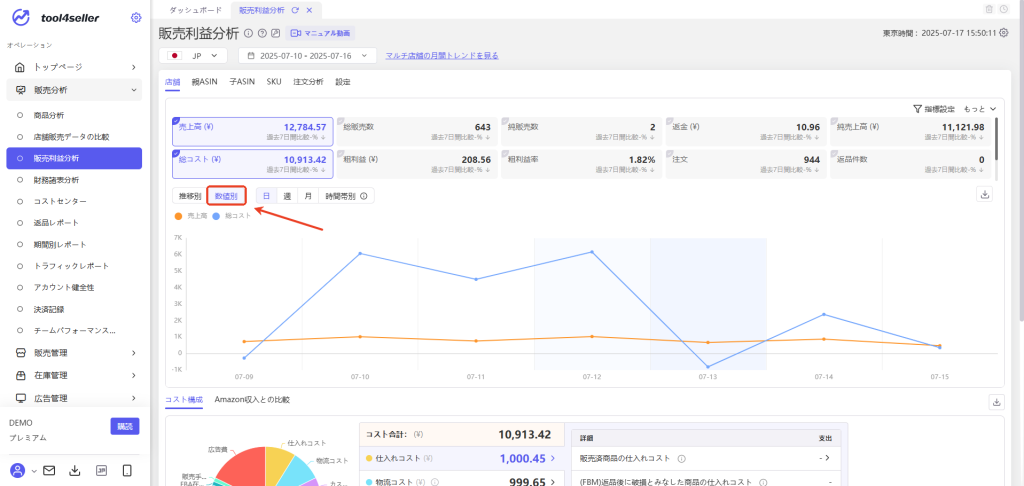Click the トップページ home icon
This screenshot has height=486, width=1024.
tap(20, 67)
